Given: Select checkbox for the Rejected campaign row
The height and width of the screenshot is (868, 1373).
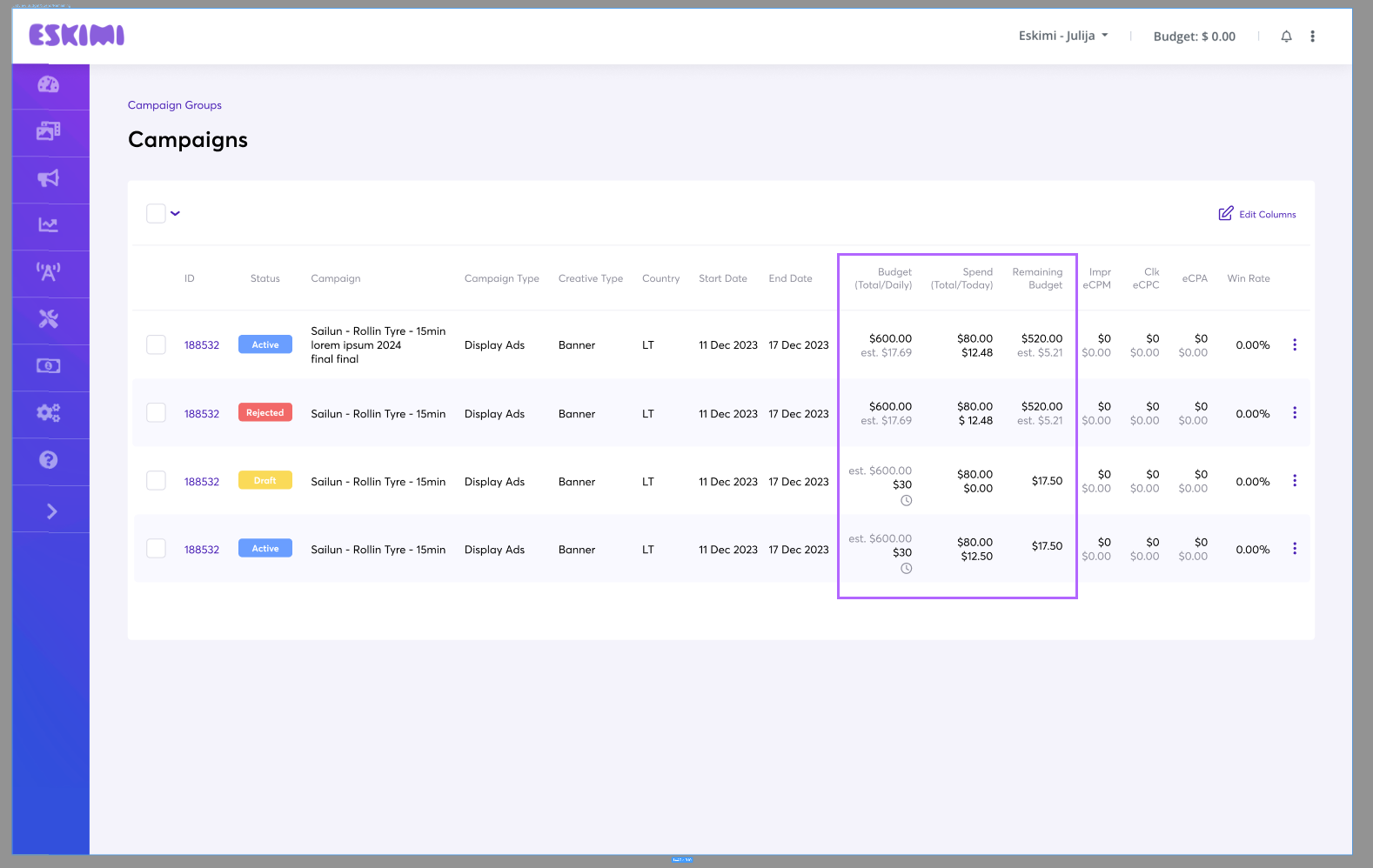Looking at the screenshot, I should pos(156,412).
